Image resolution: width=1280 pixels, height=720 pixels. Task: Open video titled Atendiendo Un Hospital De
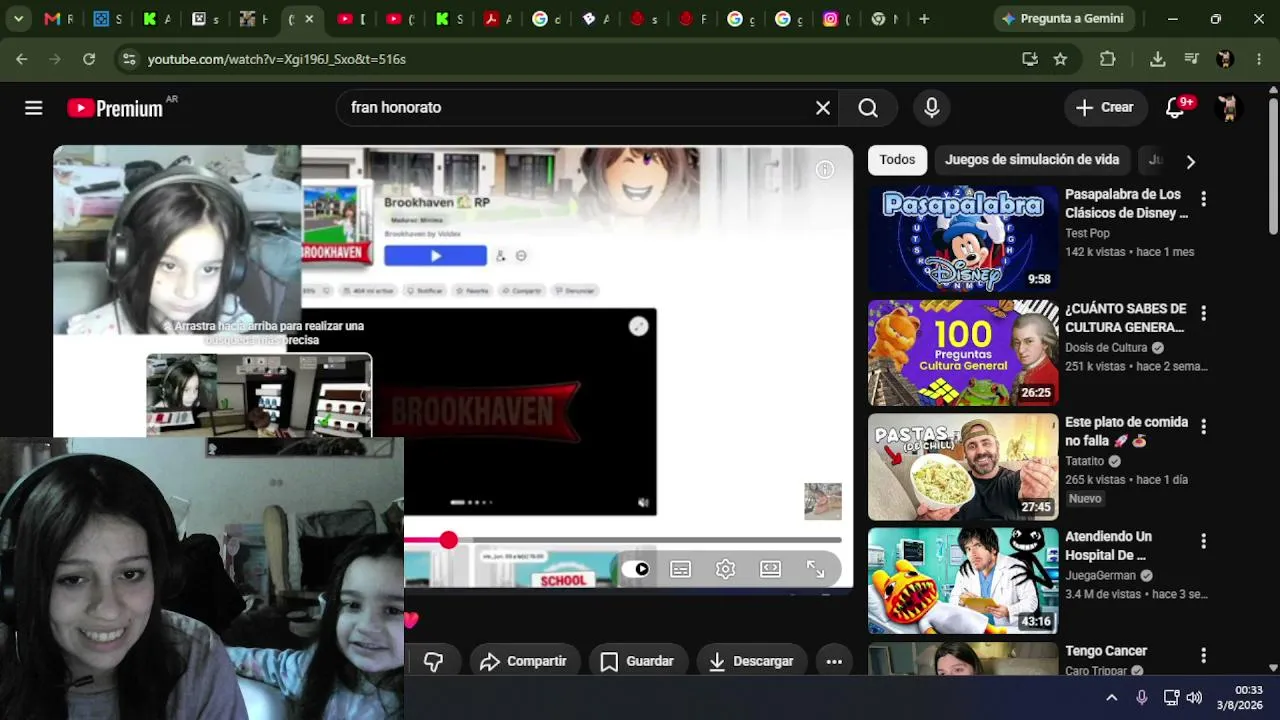tap(1108, 546)
